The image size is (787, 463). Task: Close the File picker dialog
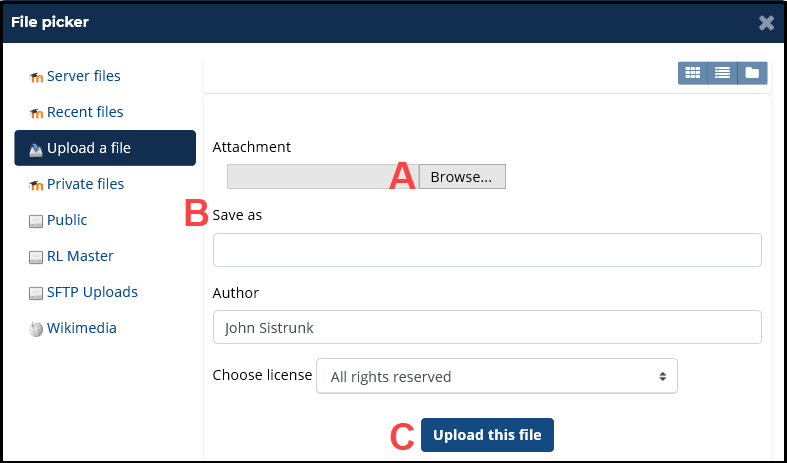(766, 22)
